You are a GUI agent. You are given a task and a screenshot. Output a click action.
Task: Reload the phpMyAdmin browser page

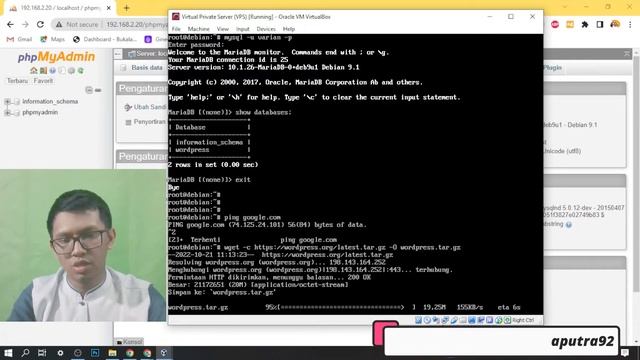click(x=40, y=24)
